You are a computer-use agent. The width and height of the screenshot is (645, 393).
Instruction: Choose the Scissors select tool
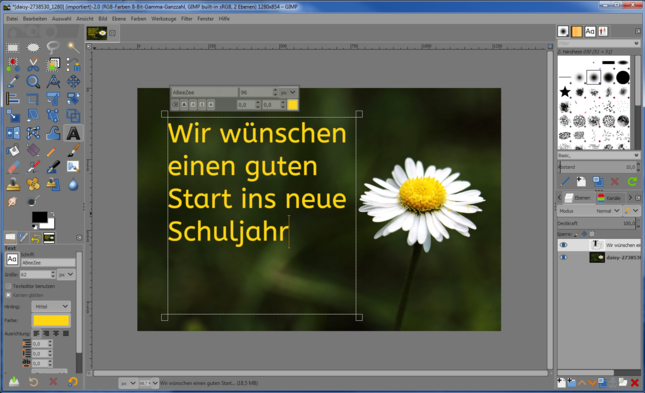pos(33,65)
